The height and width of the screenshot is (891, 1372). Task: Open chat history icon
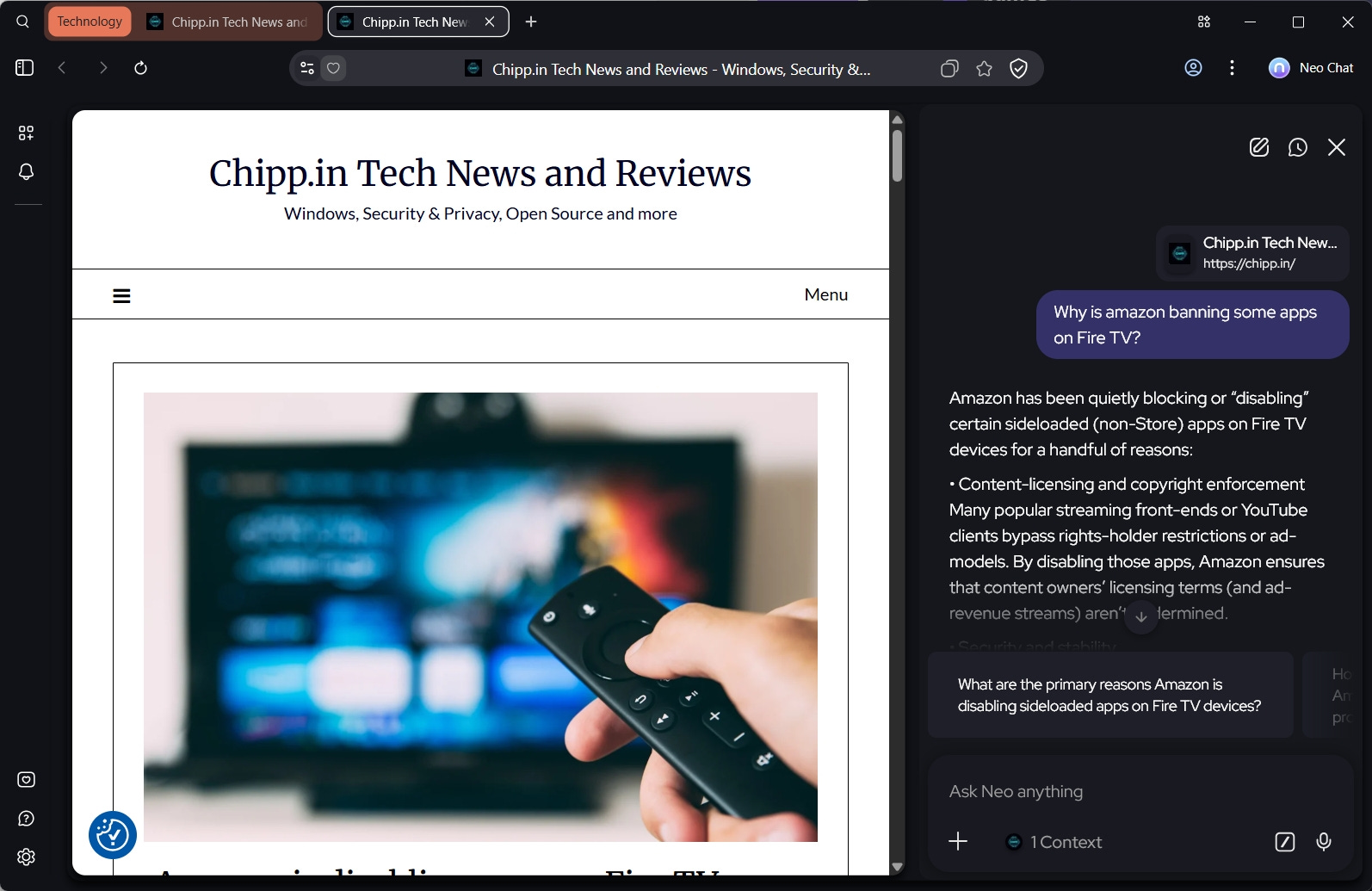click(x=1298, y=147)
